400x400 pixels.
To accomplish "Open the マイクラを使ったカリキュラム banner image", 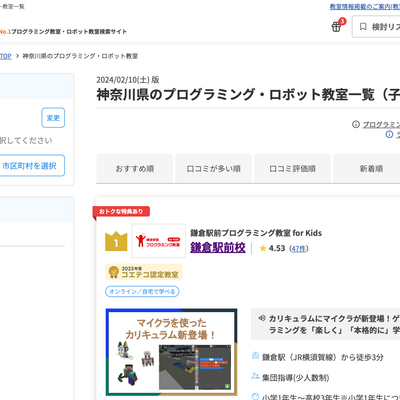I will point(171,352).
